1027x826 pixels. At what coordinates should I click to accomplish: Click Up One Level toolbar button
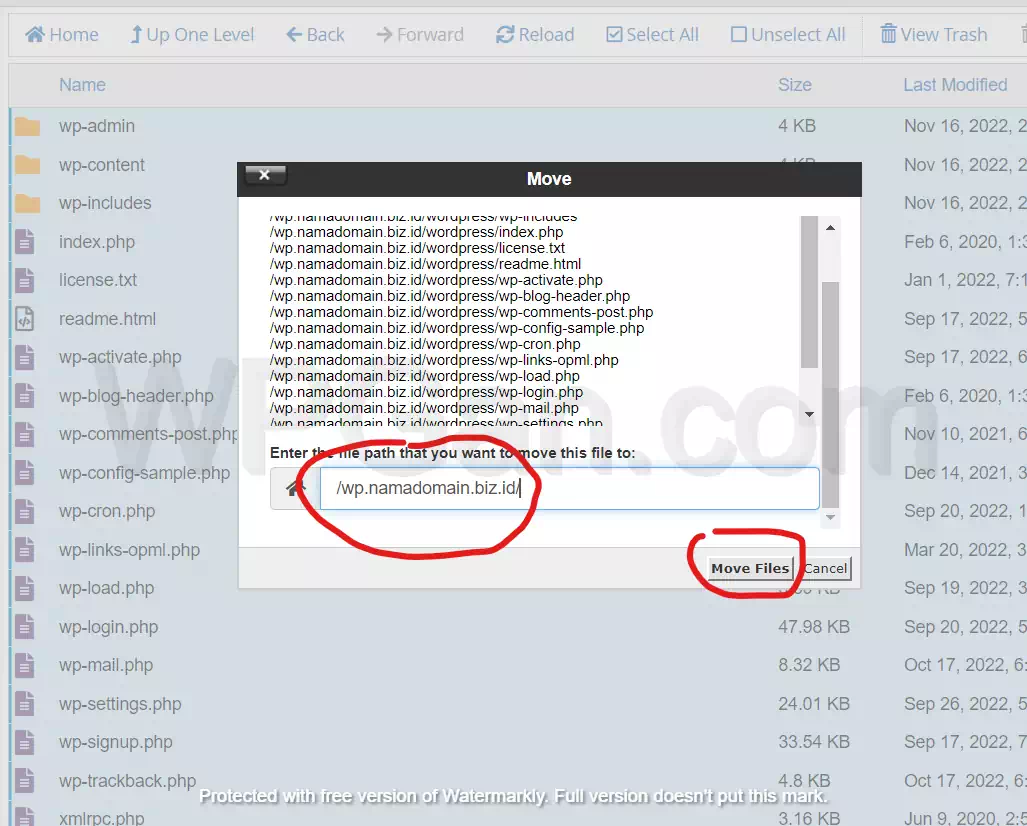point(192,35)
